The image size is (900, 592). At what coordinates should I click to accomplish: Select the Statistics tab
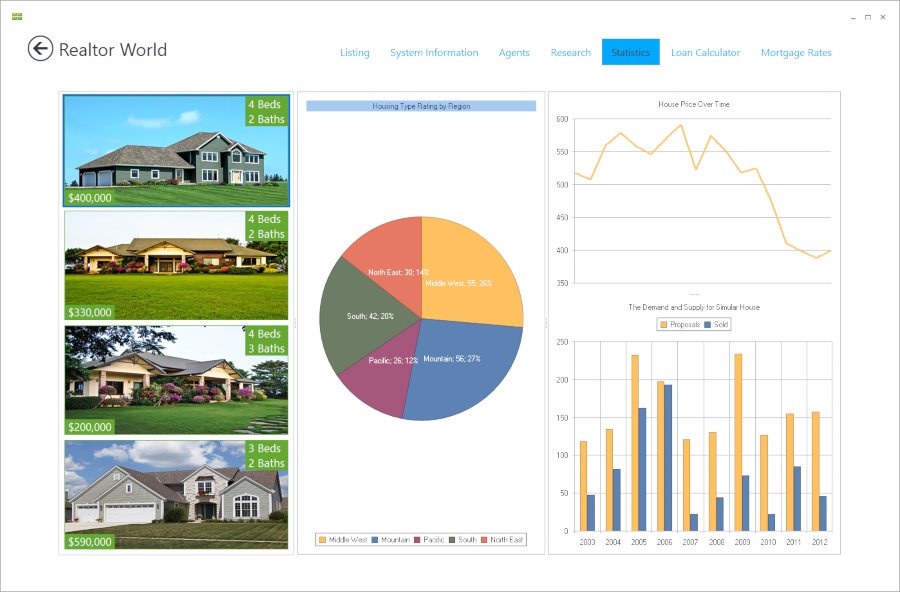point(630,53)
